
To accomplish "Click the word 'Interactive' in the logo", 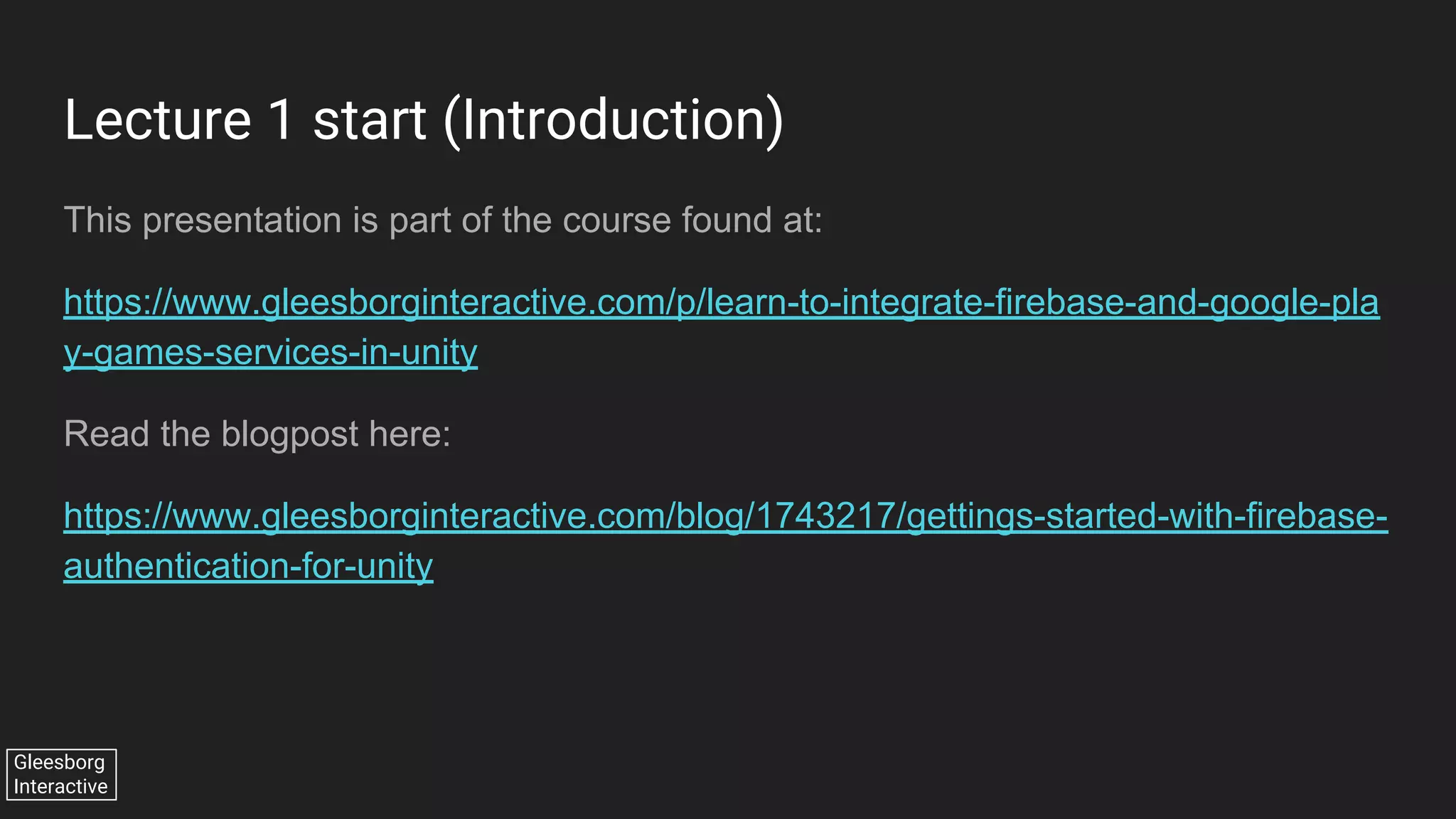I will (60, 786).
